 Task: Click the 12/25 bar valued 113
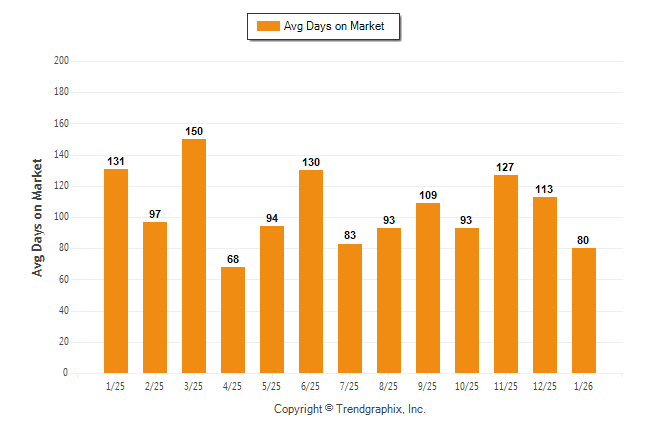pyautogui.click(x=545, y=285)
